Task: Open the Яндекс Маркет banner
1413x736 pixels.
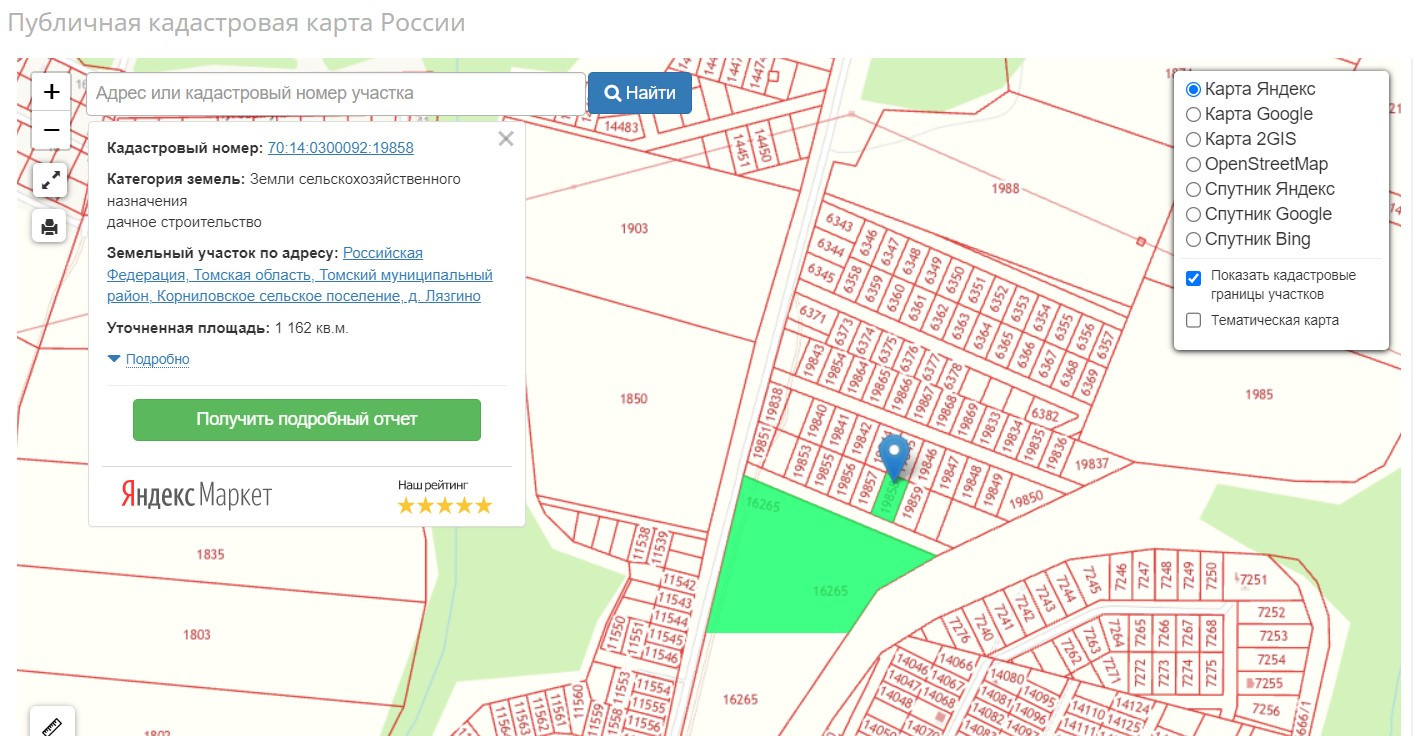Action: 197,495
